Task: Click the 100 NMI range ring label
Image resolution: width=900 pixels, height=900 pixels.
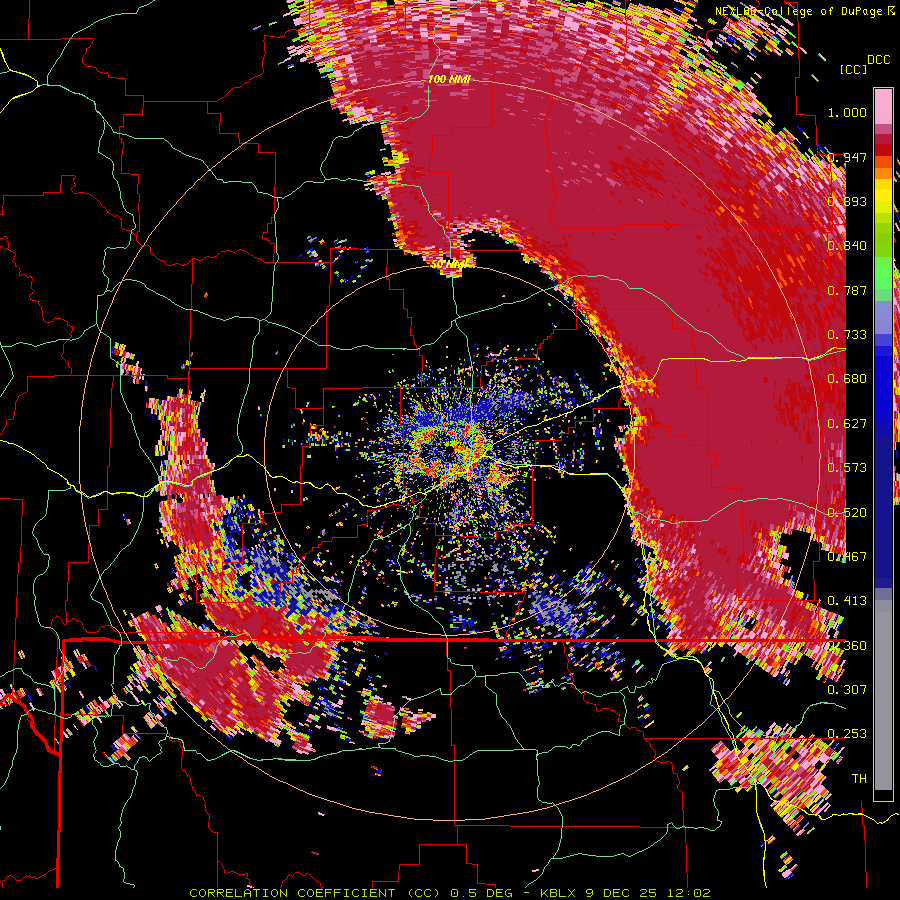Action: (449, 79)
